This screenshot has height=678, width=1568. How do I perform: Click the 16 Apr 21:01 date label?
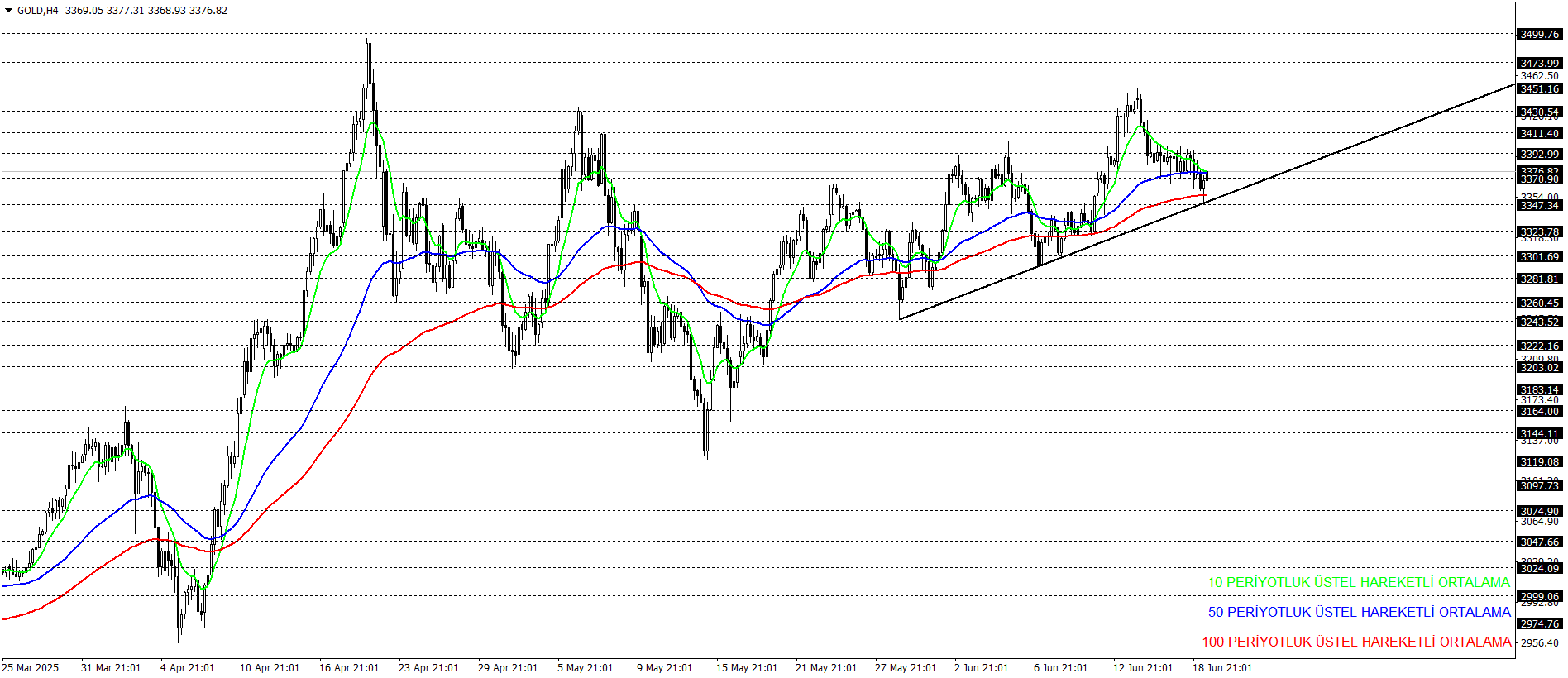coord(349,667)
